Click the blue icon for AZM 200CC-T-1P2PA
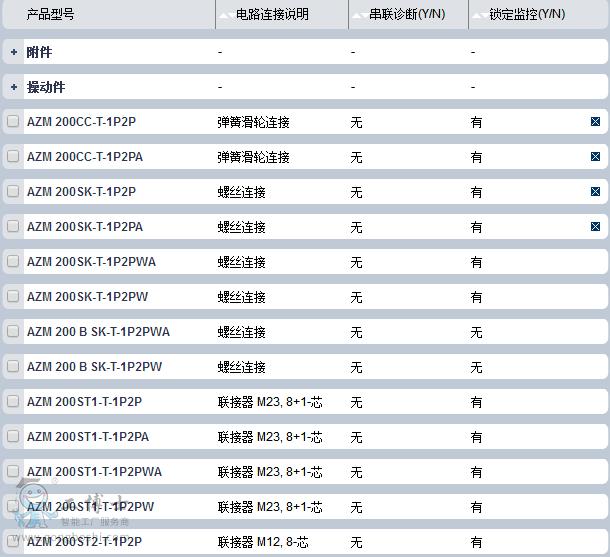The width and height of the screenshot is (610, 557). click(596, 157)
